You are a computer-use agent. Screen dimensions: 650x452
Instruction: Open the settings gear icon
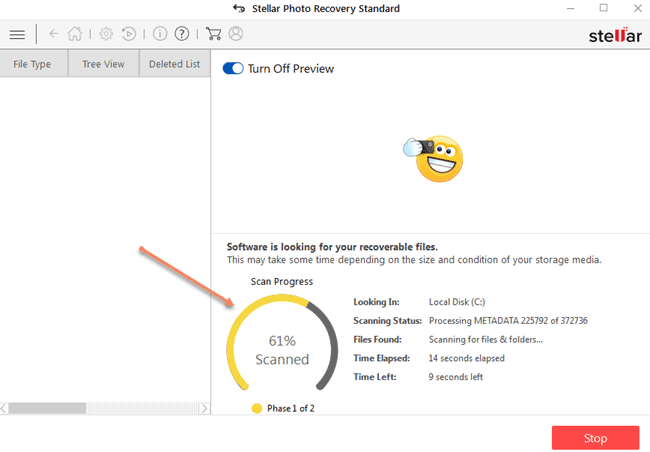106,34
